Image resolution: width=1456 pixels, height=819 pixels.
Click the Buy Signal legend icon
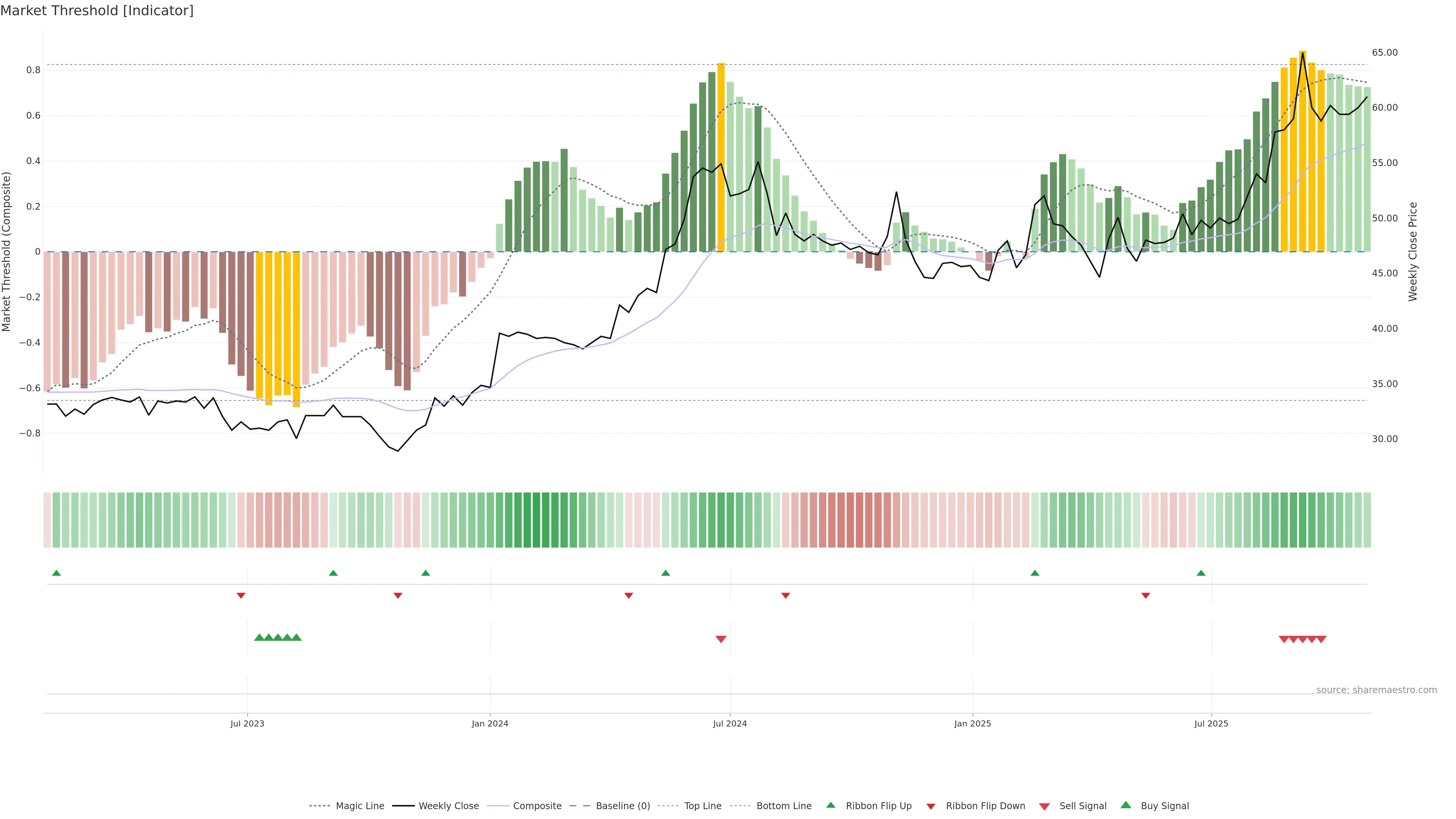coord(1126,805)
